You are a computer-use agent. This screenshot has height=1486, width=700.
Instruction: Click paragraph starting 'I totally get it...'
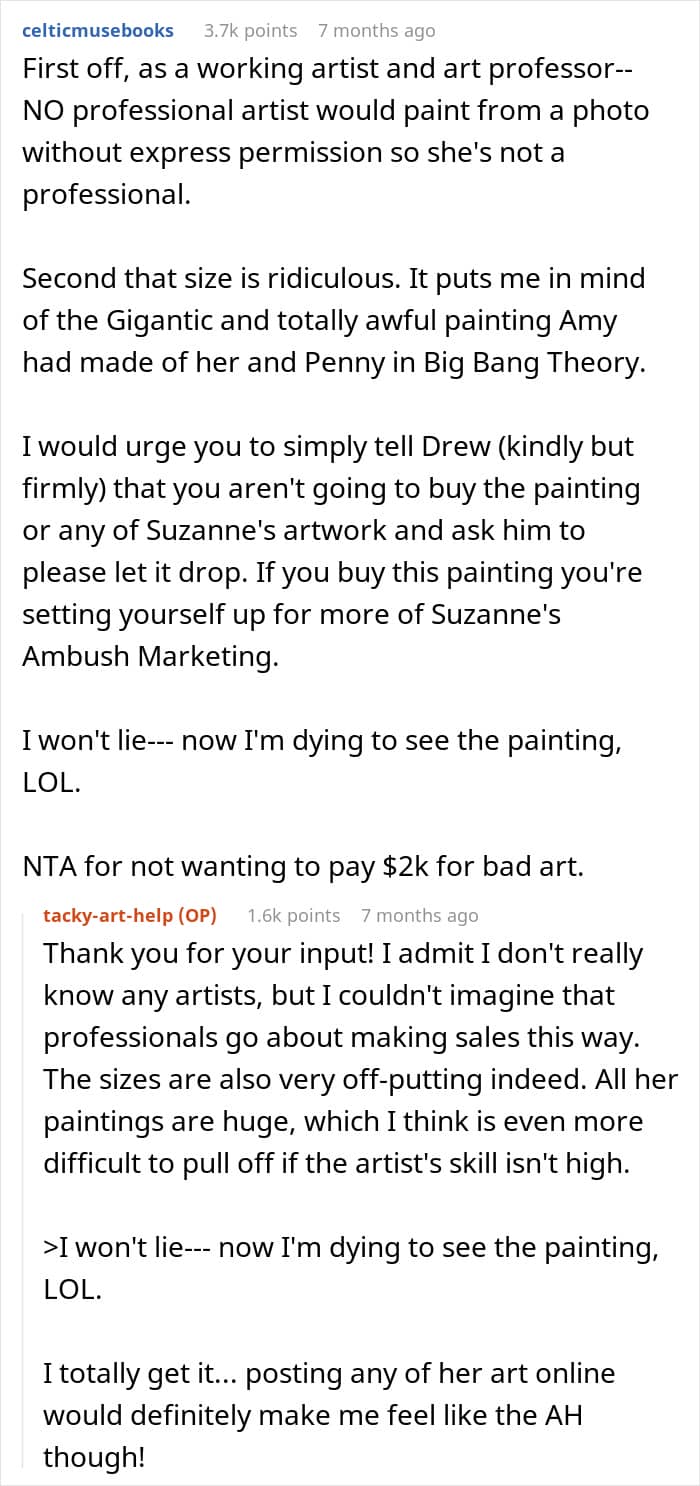pos(329,1415)
